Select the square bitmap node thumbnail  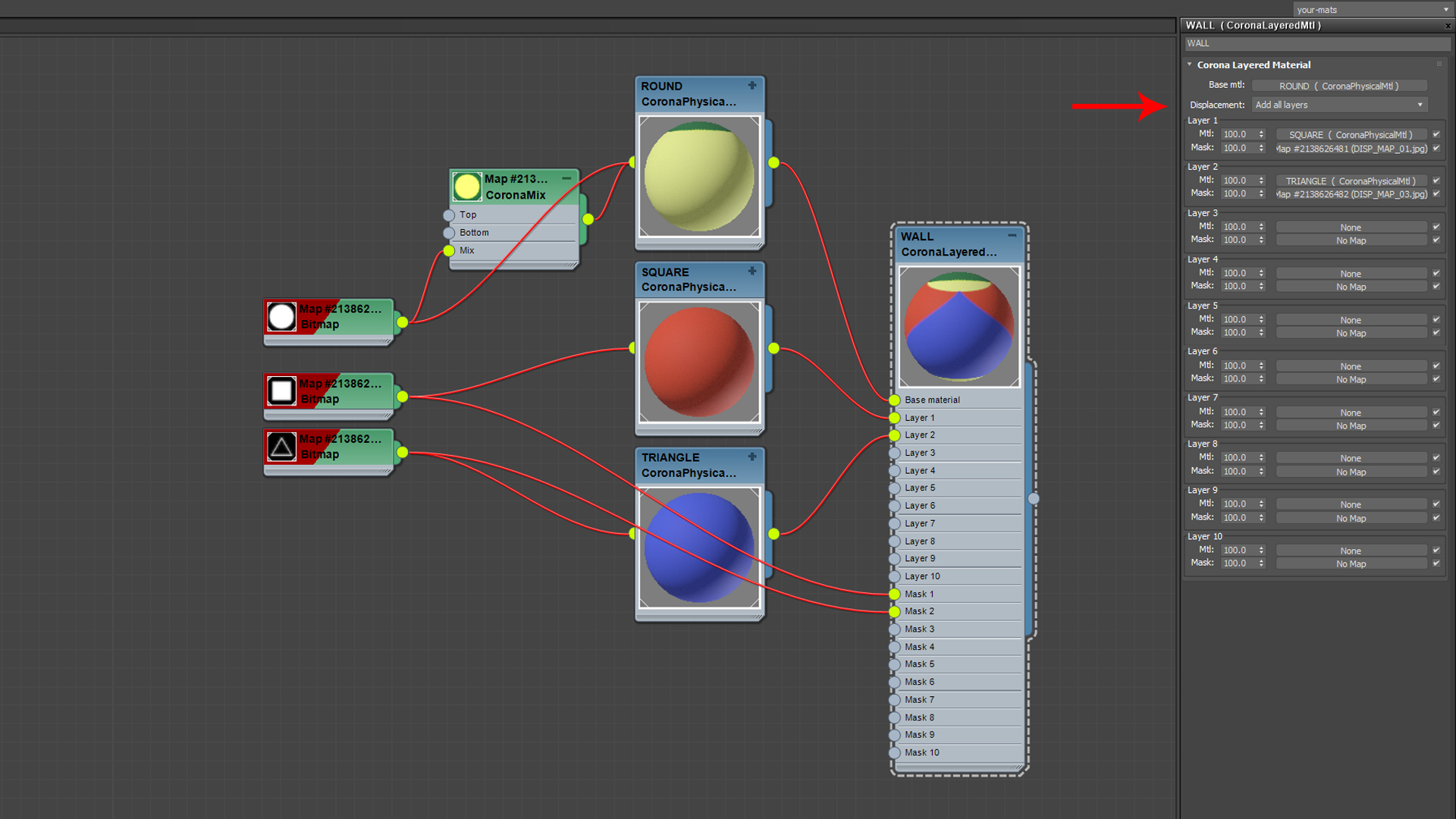[281, 391]
